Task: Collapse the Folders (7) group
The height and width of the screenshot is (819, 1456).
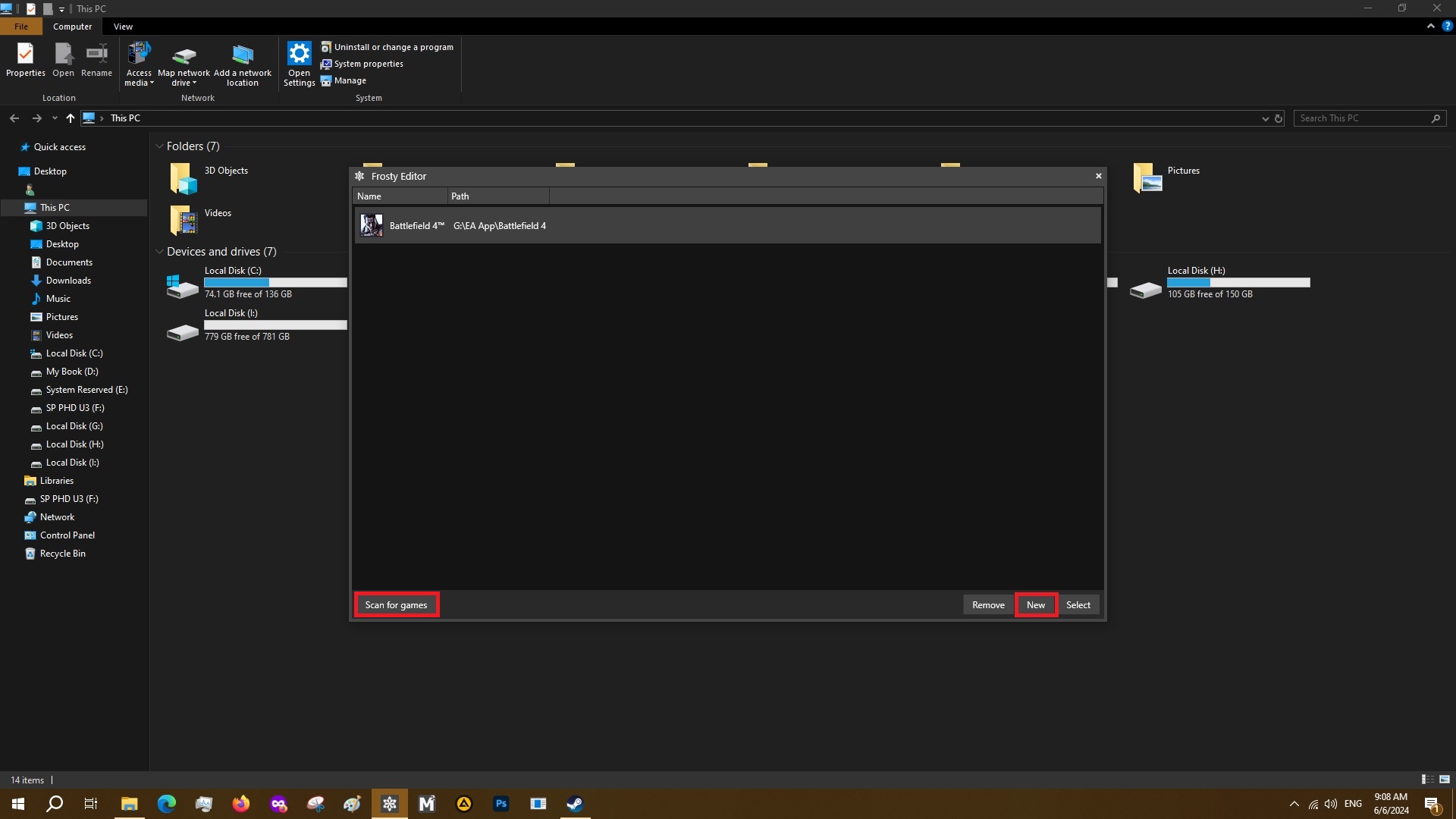Action: tap(159, 146)
